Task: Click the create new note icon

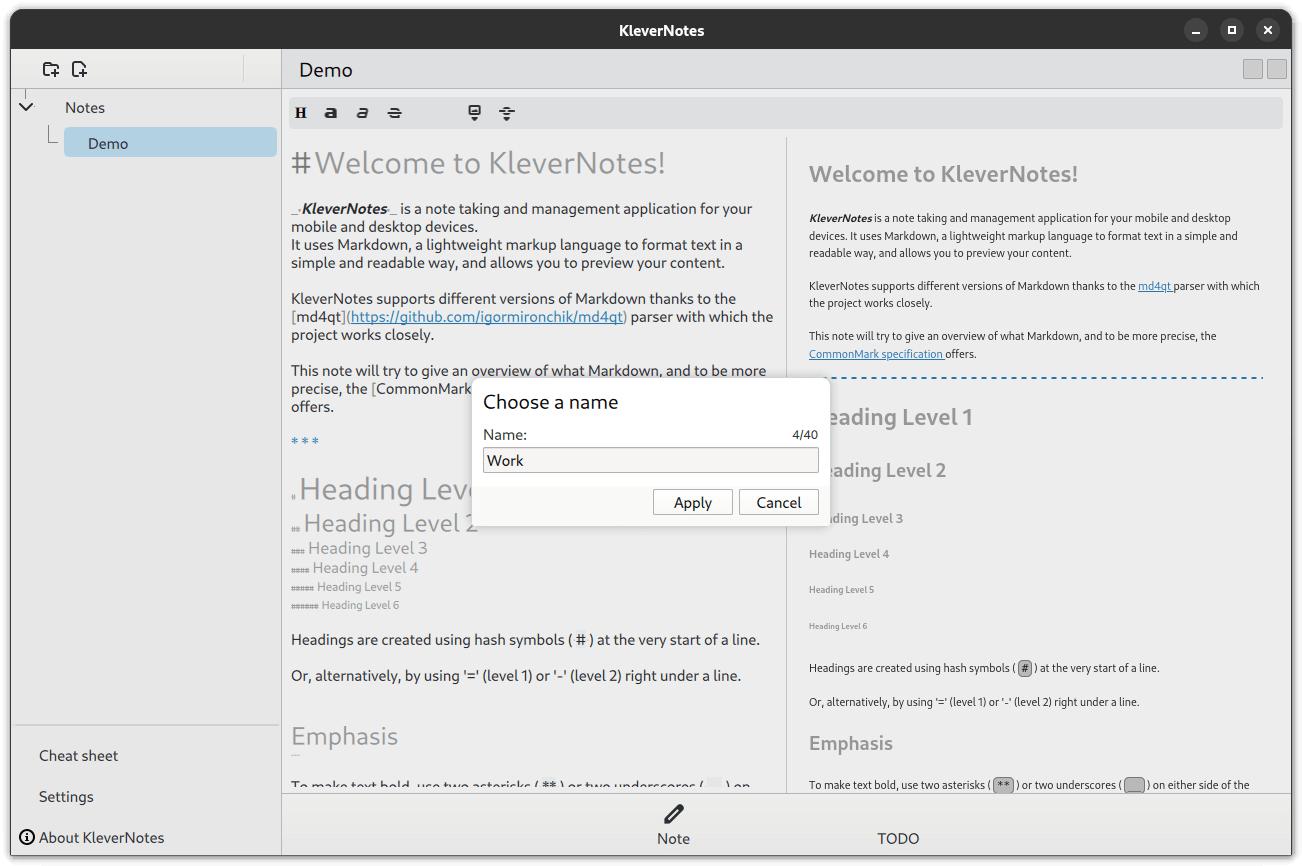Action: pyautogui.click(x=79, y=69)
